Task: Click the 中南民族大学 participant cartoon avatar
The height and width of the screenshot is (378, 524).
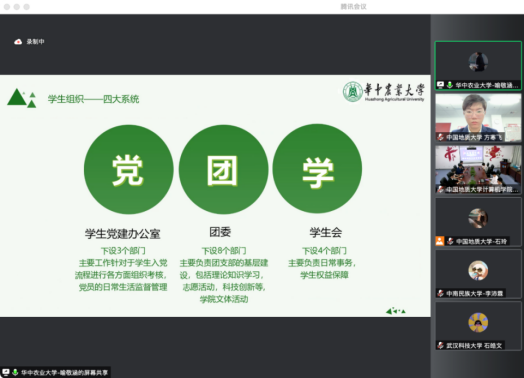Action: coord(478,270)
